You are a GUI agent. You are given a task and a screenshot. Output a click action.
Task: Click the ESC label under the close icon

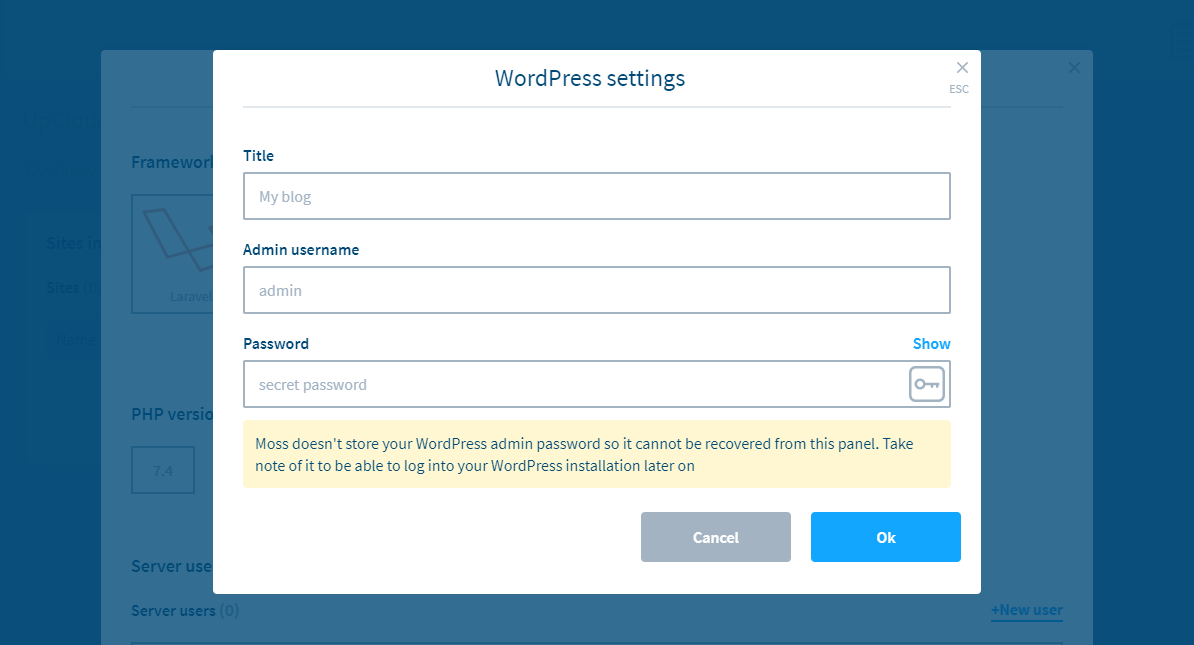coord(959,89)
